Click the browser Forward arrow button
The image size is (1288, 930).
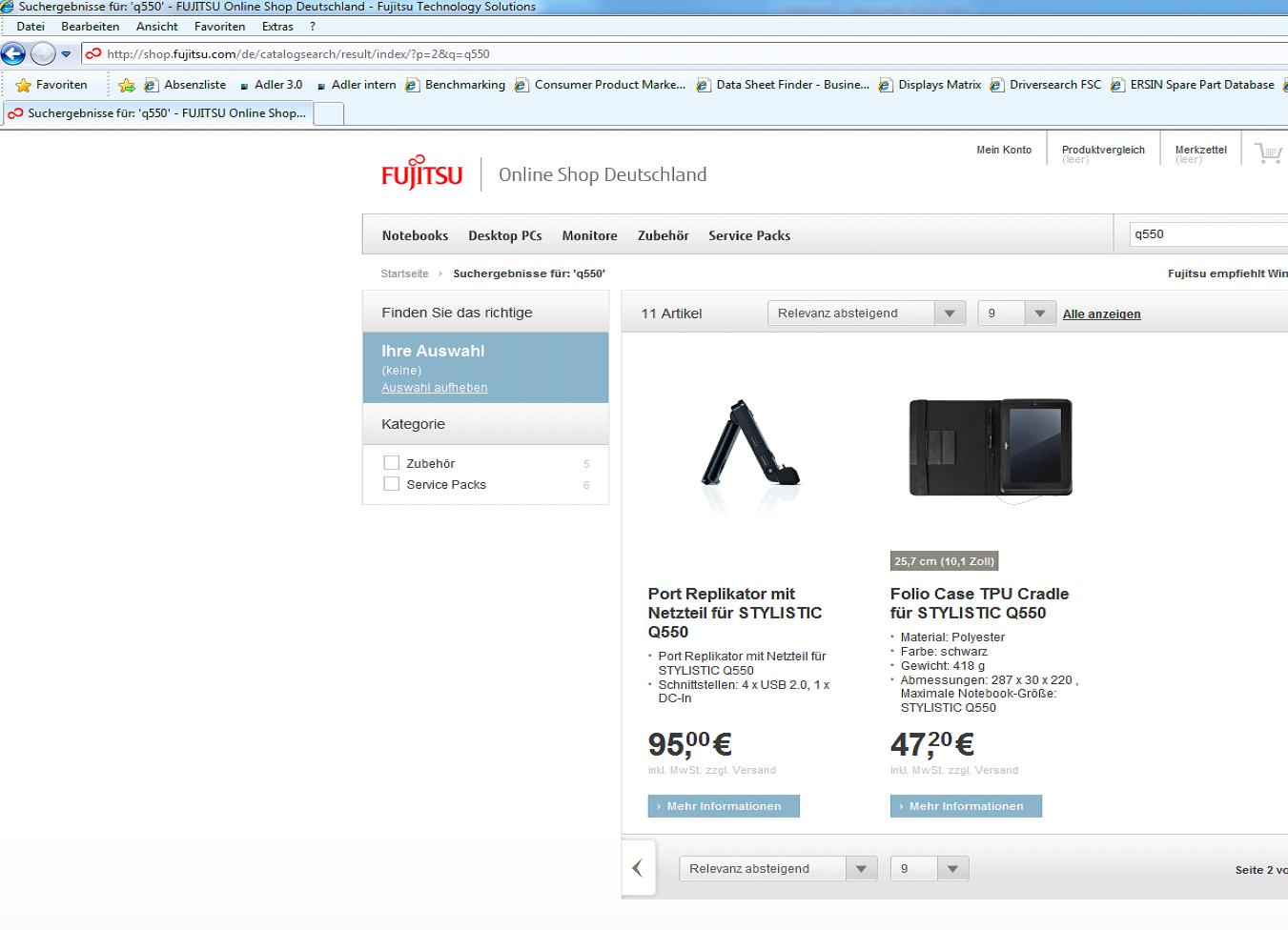(43, 53)
